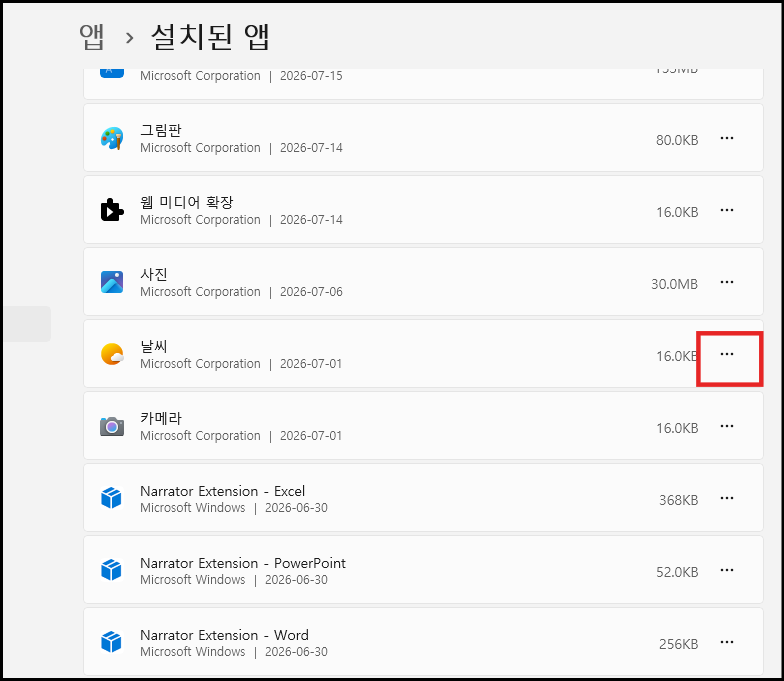The height and width of the screenshot is (681, 784).
Task: Open more options for 그림판
Action: [726, 138]
